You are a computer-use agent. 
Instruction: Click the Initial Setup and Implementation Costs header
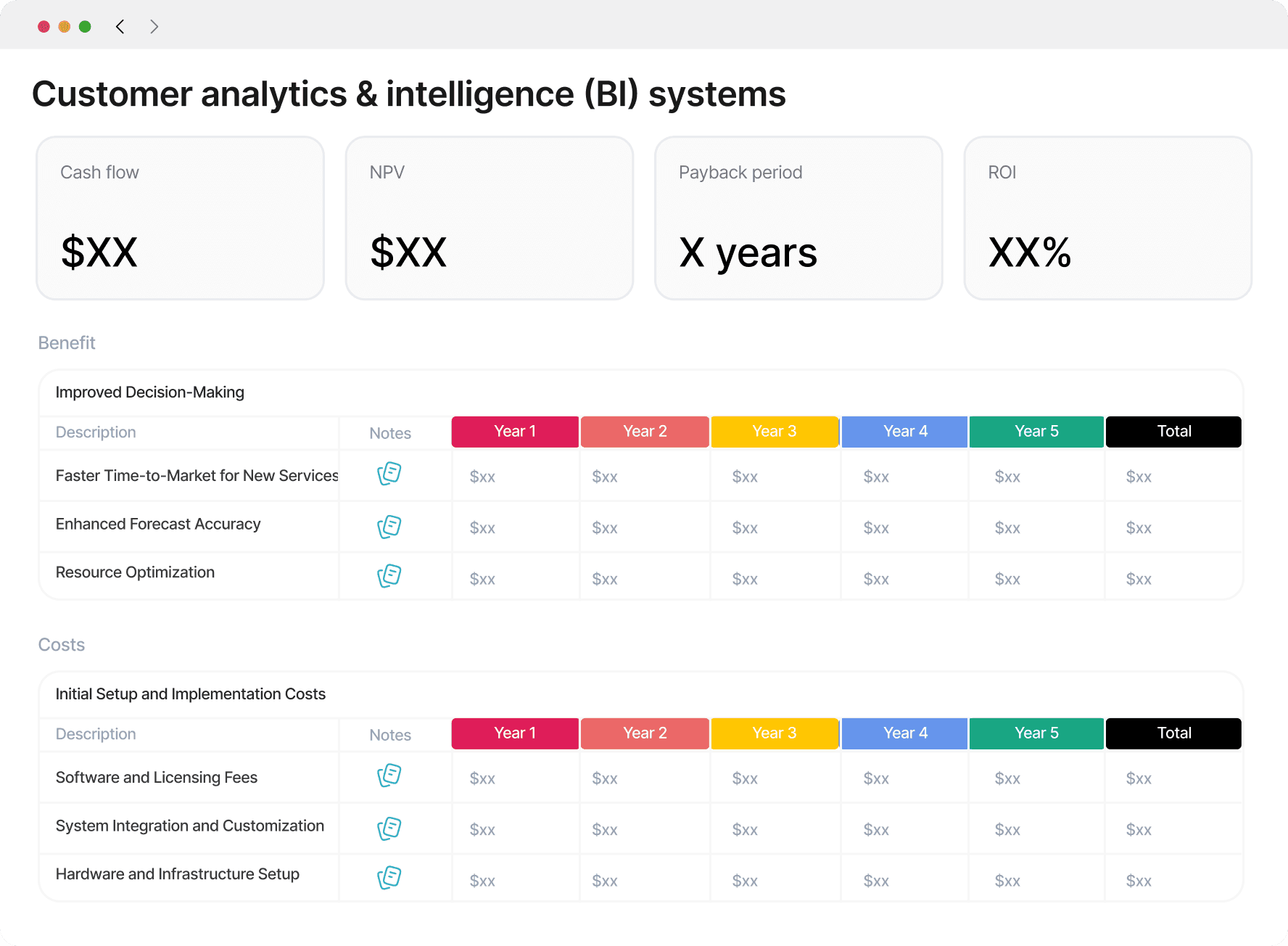tap(190, 694)
